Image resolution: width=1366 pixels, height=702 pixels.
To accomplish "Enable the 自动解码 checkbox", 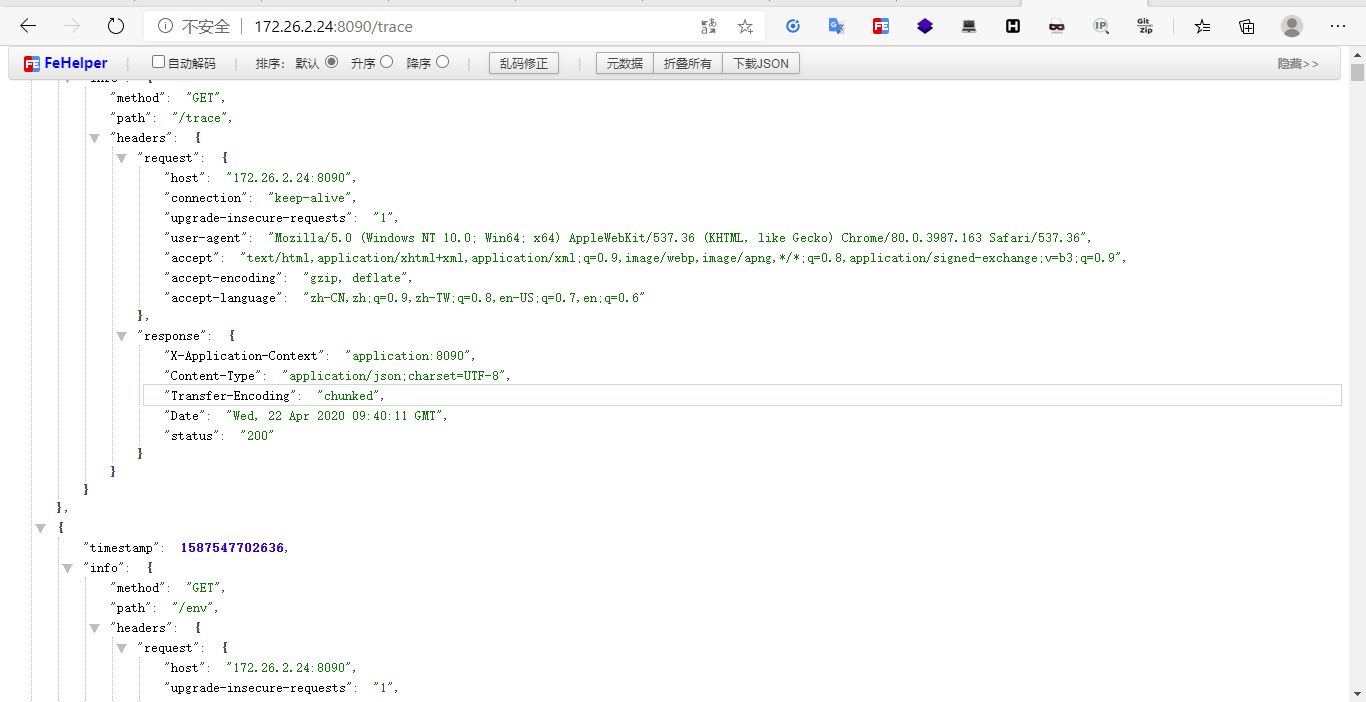I will click(157, 62).
